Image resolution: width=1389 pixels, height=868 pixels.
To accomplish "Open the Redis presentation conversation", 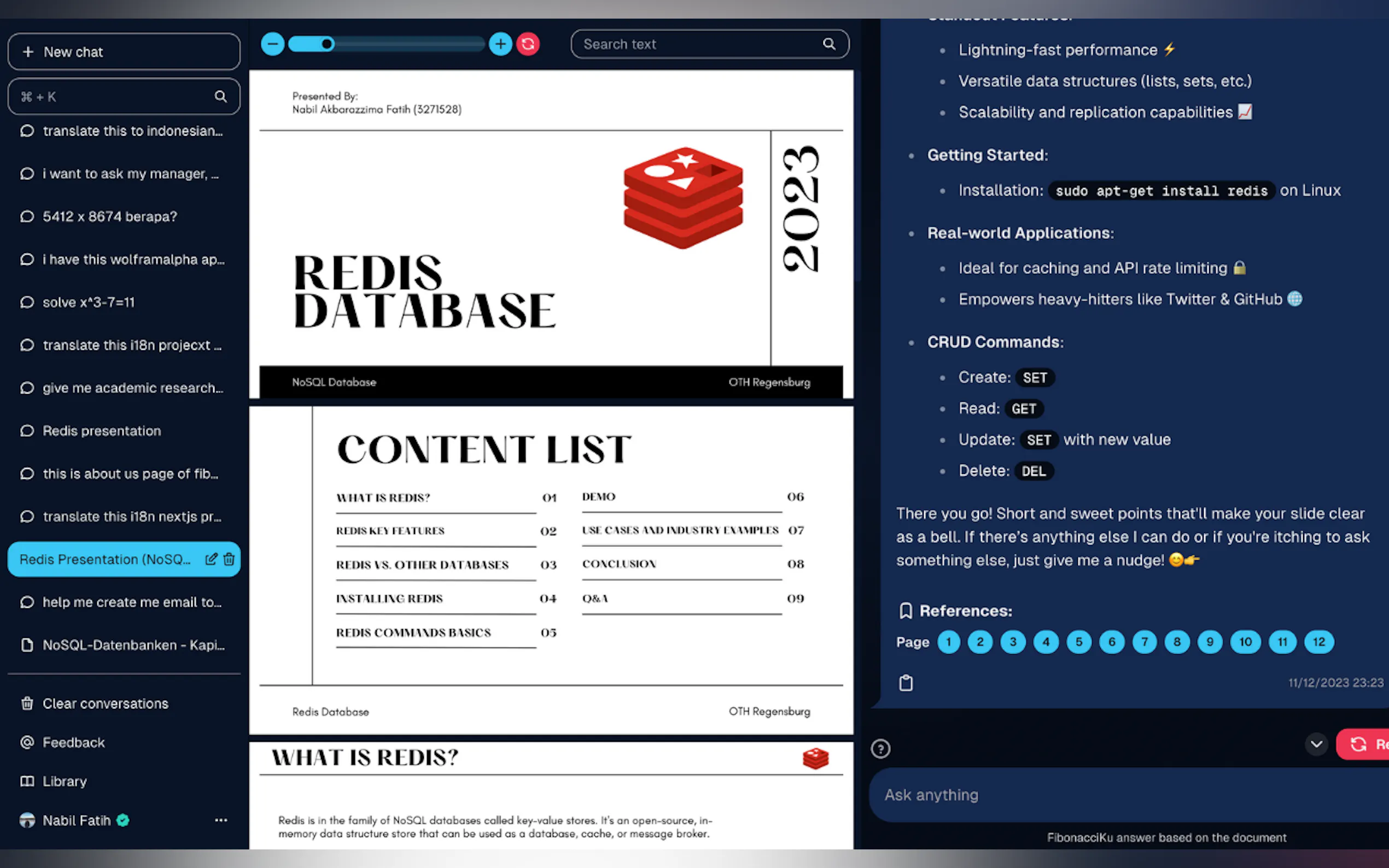I will click(102, 431).
